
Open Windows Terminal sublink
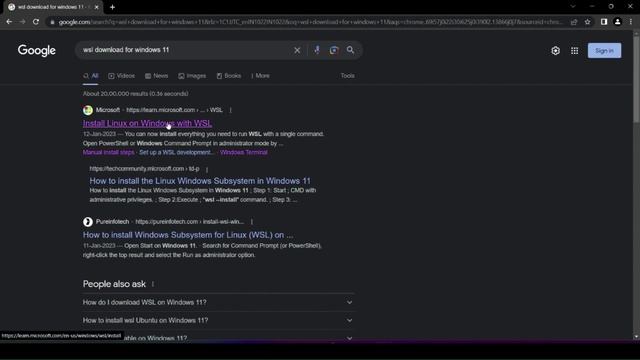[x=244, y=152]
